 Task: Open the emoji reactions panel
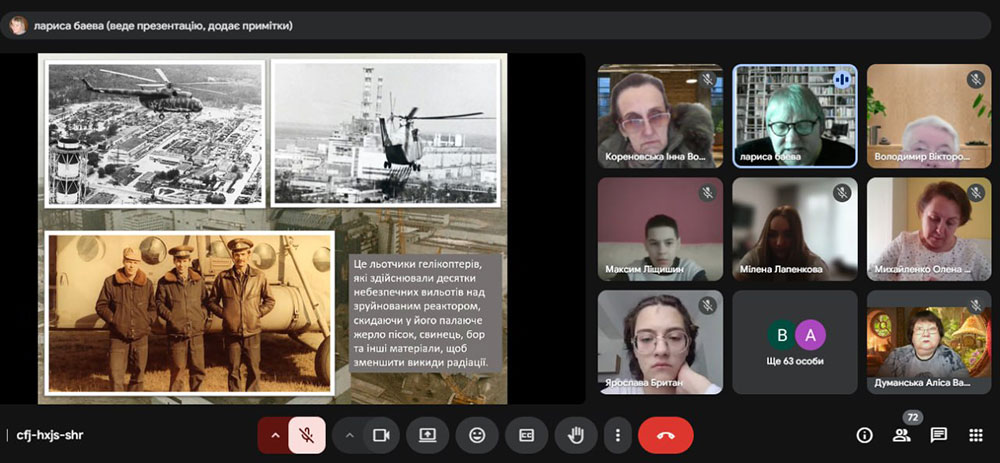pos(477,435)
